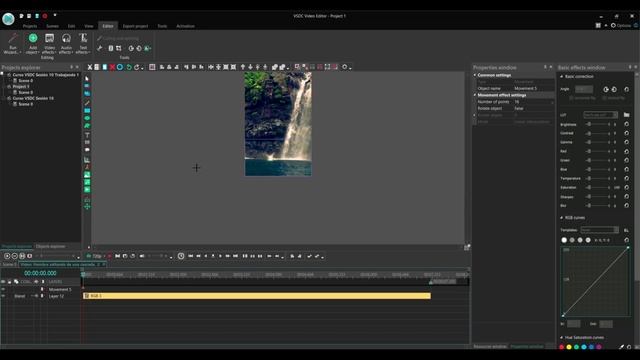The height and width of the screenshot is (360, 640).
Task: Click rotate clockwise icon in Basic effects
Action: 606,89
